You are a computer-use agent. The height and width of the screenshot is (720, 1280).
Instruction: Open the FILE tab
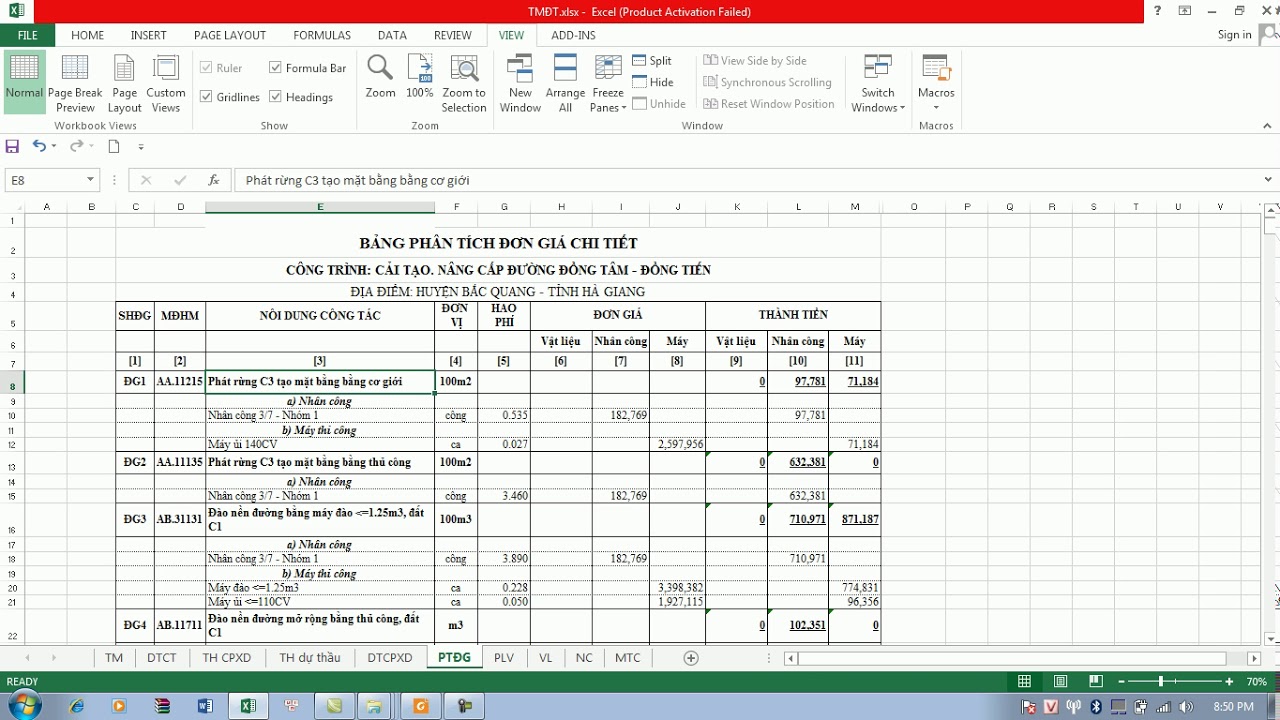tap(27, 35)
